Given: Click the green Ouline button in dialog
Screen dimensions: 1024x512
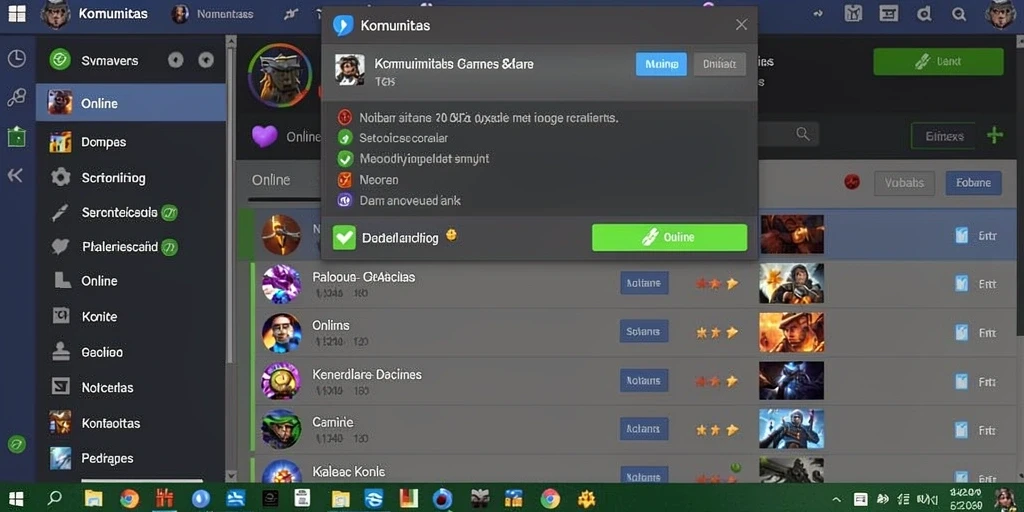Looking at the screenshot, I should 669,238.
